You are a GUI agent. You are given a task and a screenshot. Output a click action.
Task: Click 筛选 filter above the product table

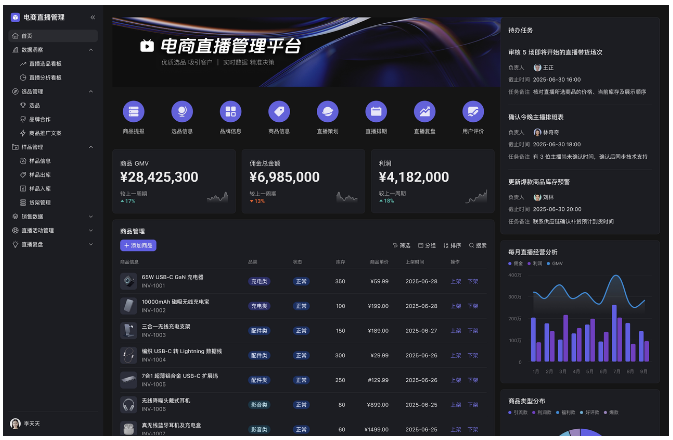click(x=401, y=245)
